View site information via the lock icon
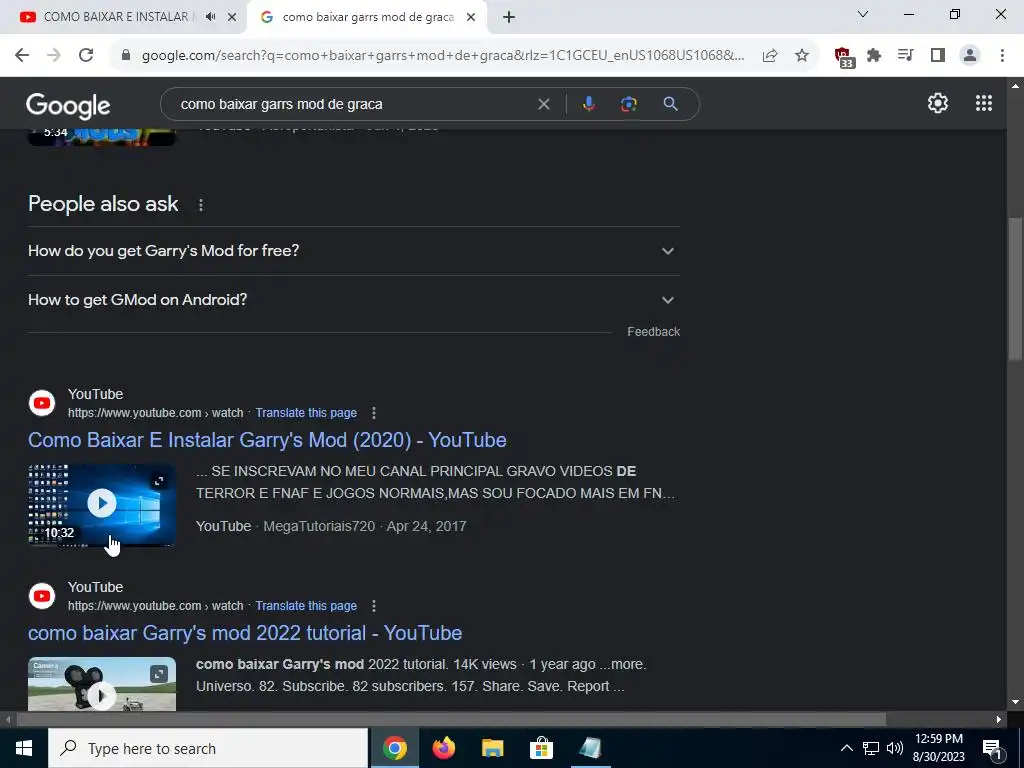The width and height of the screenshot is (1024, 768). (126, 55)
